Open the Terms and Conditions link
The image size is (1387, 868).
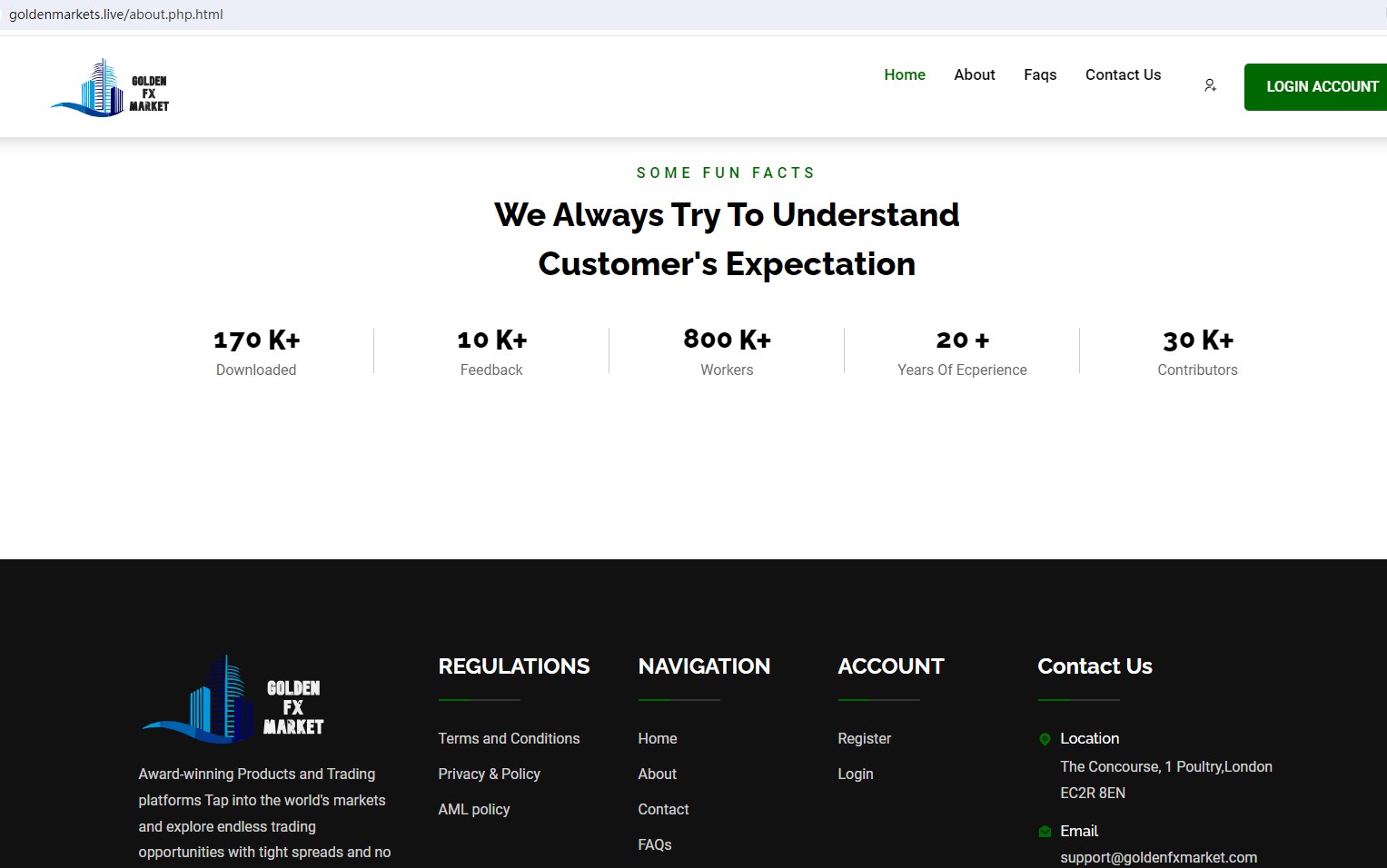pos(509,738)
